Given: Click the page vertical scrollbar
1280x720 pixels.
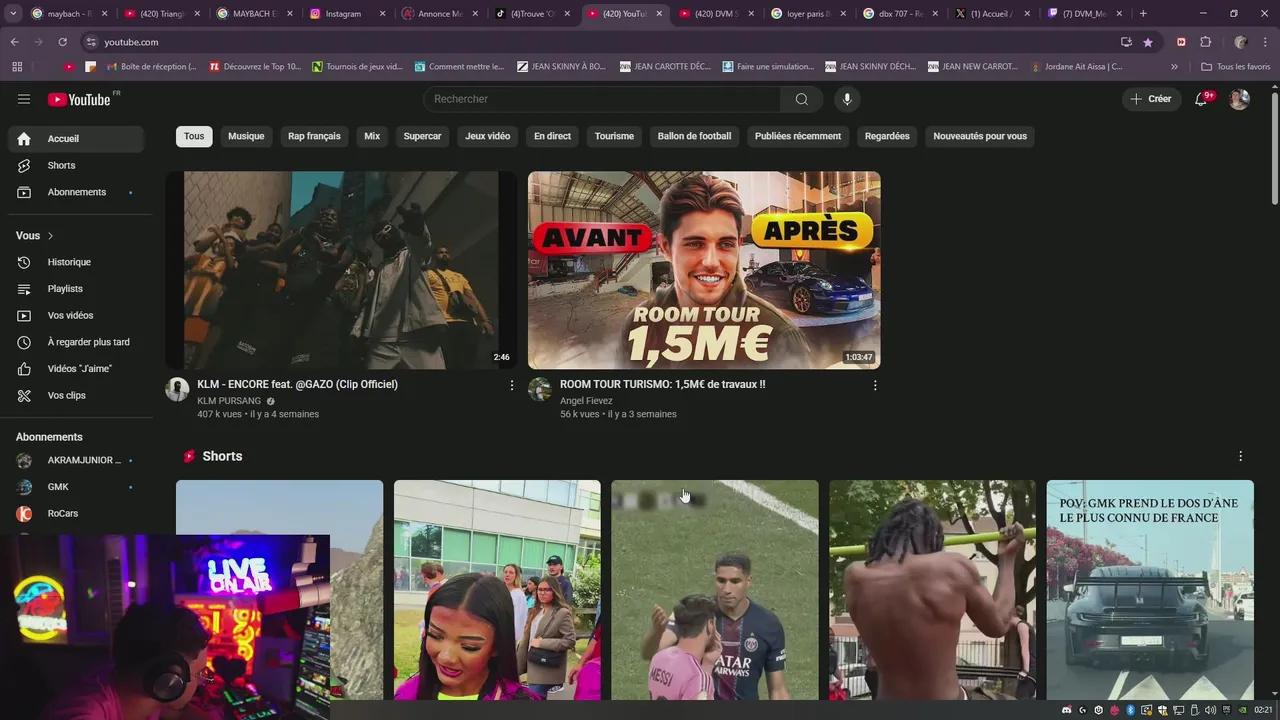Looking at the screenshot, I should 1274,150.
